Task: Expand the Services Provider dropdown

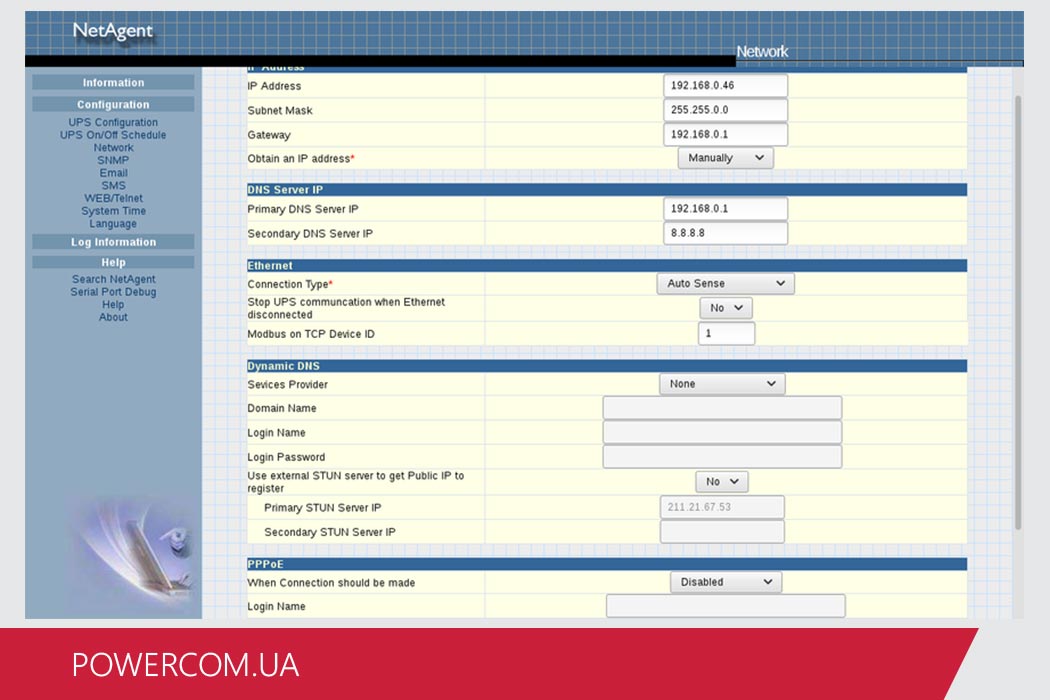Action: click(x=721, y=384)
